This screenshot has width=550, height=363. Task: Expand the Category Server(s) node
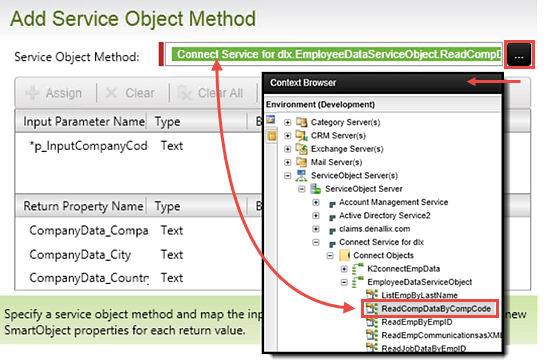(288, 122)
